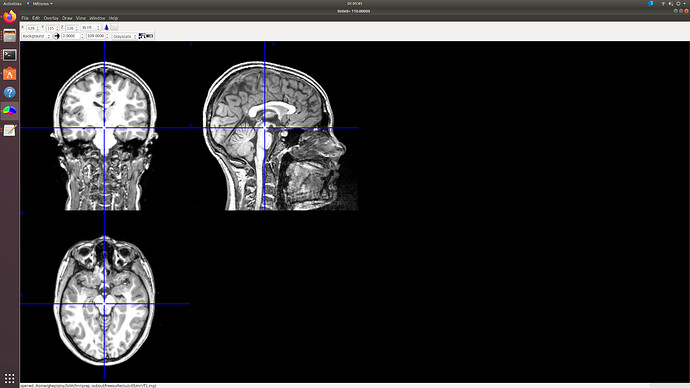Click the maximum intensity value field

click(97, 36)
